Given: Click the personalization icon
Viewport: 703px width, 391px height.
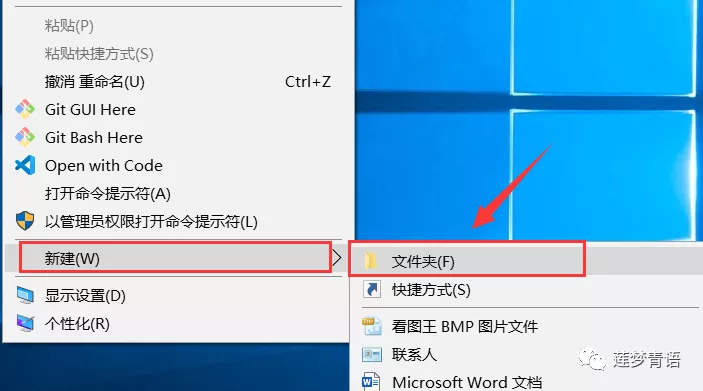Looking at the screenshot, I should (x=25, y=323).
